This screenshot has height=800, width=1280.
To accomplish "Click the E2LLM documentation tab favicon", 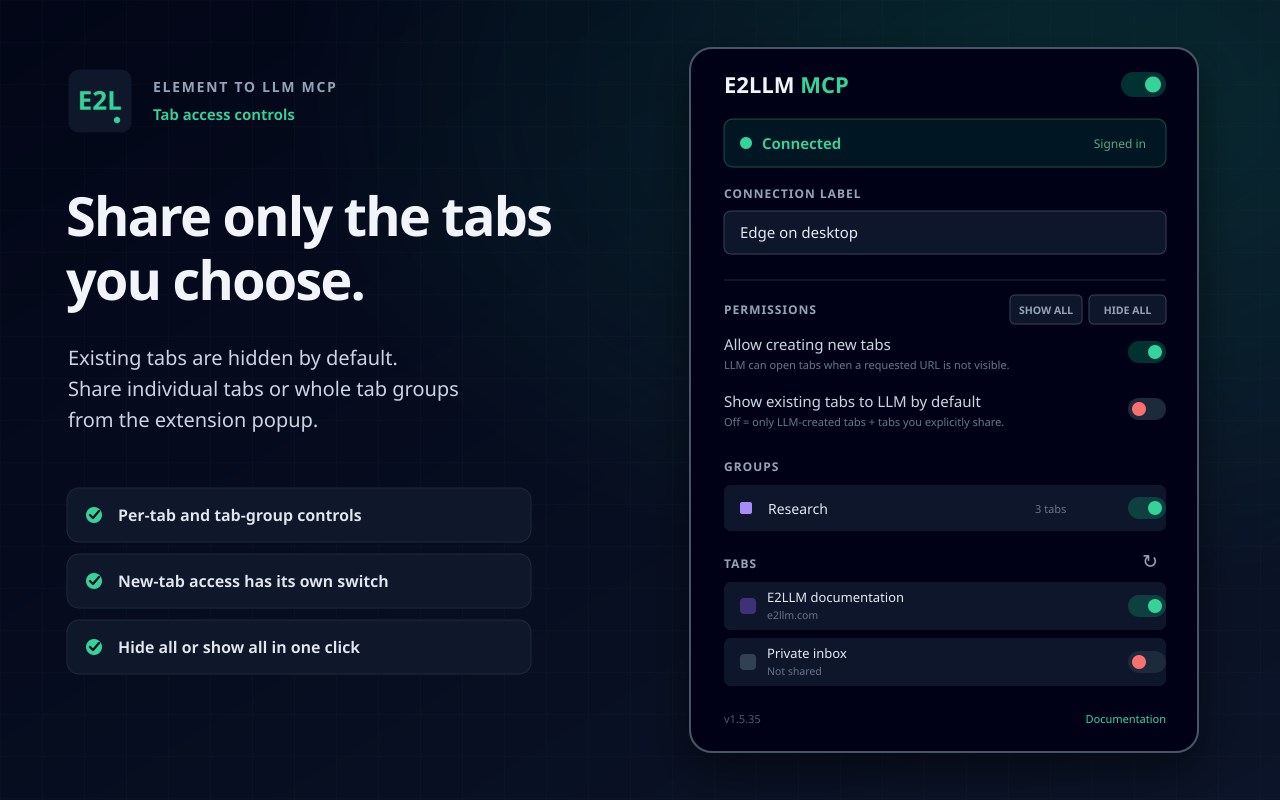I will click(x=748, y=606).
